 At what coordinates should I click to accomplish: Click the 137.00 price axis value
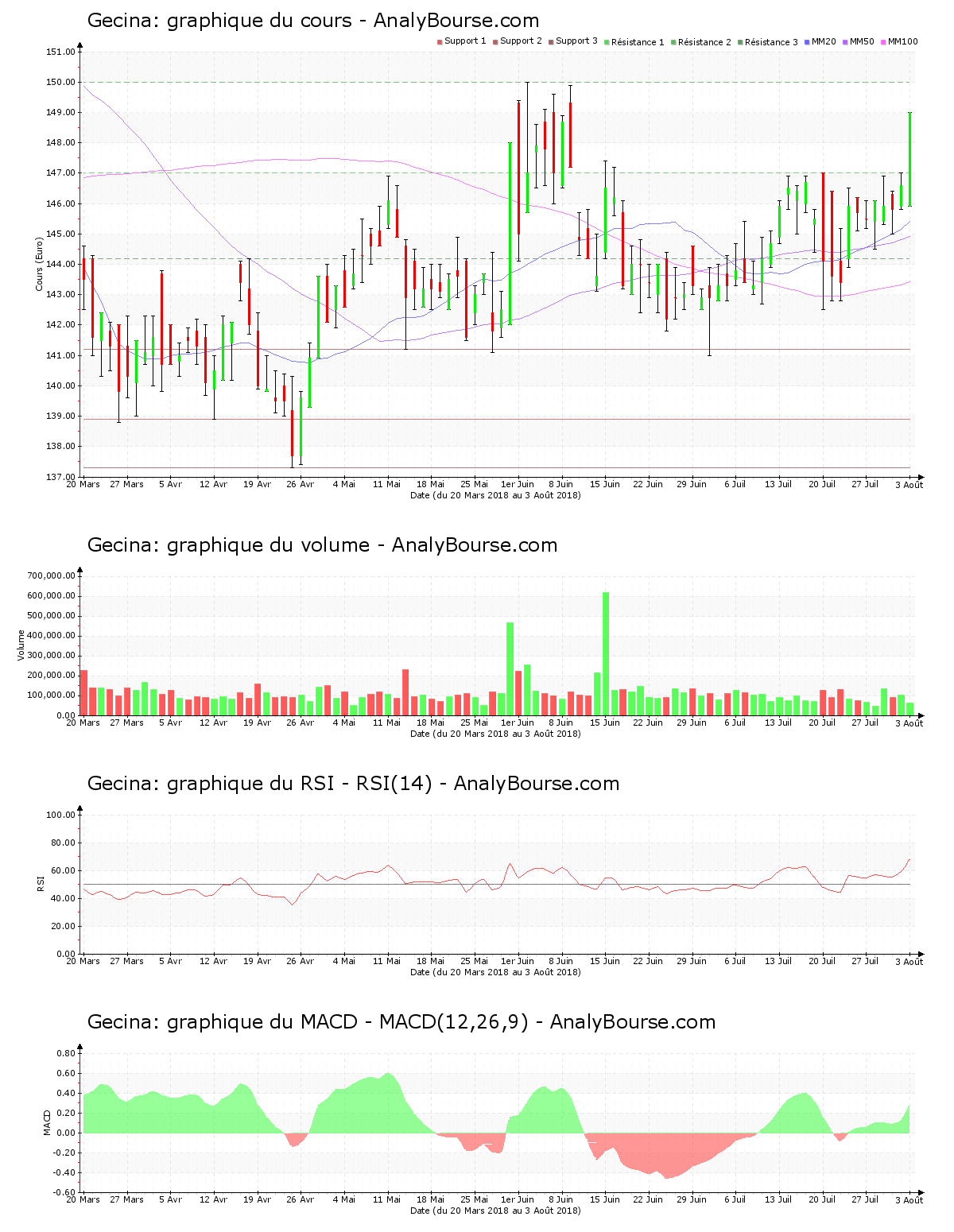pyautogui.click(x=61, y=477)
